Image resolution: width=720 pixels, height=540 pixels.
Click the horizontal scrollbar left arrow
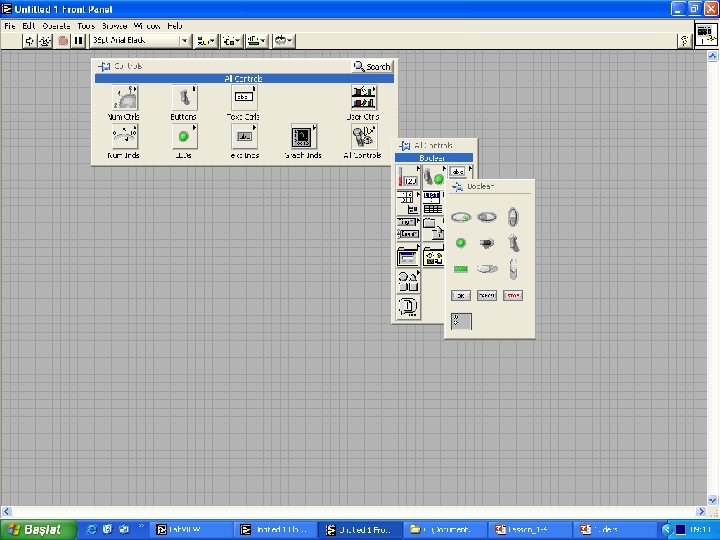point(6,511)
